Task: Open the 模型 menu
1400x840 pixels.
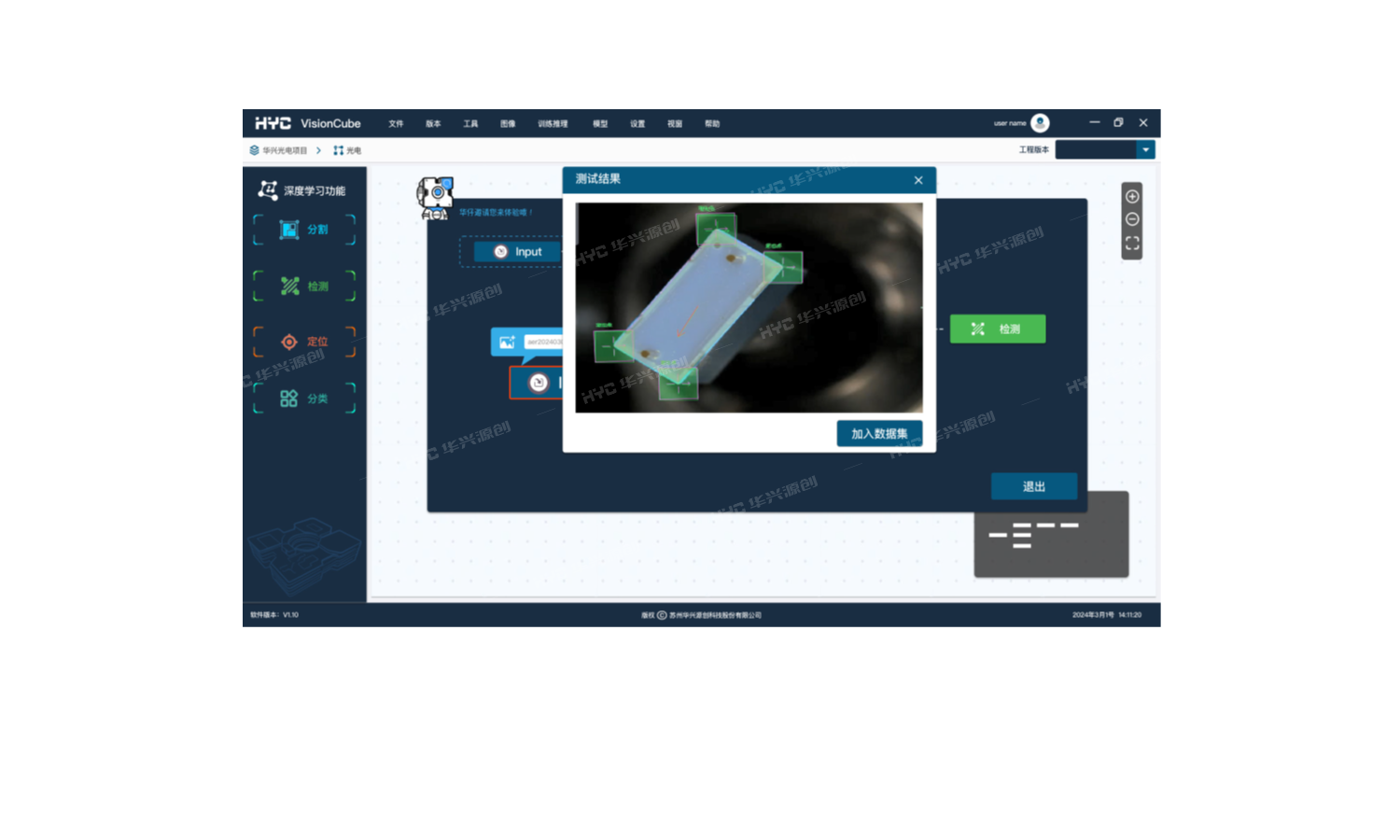Action: click(x=600, y=124)
